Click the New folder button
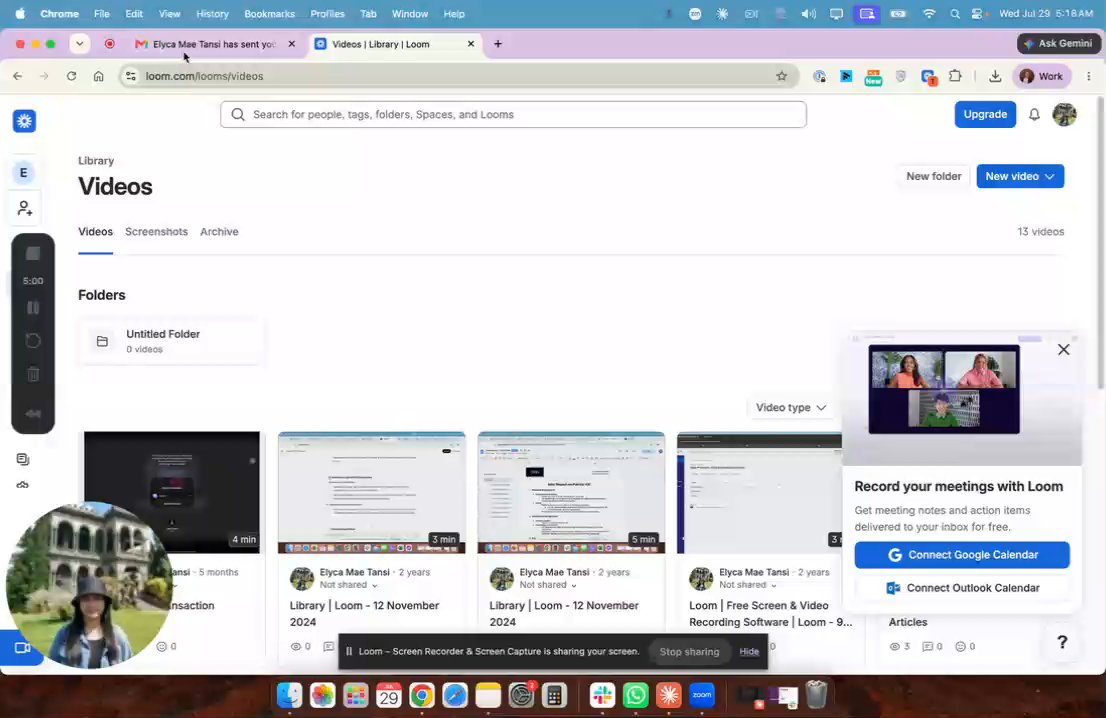The image size is (1106, 718). pos(933,176)
